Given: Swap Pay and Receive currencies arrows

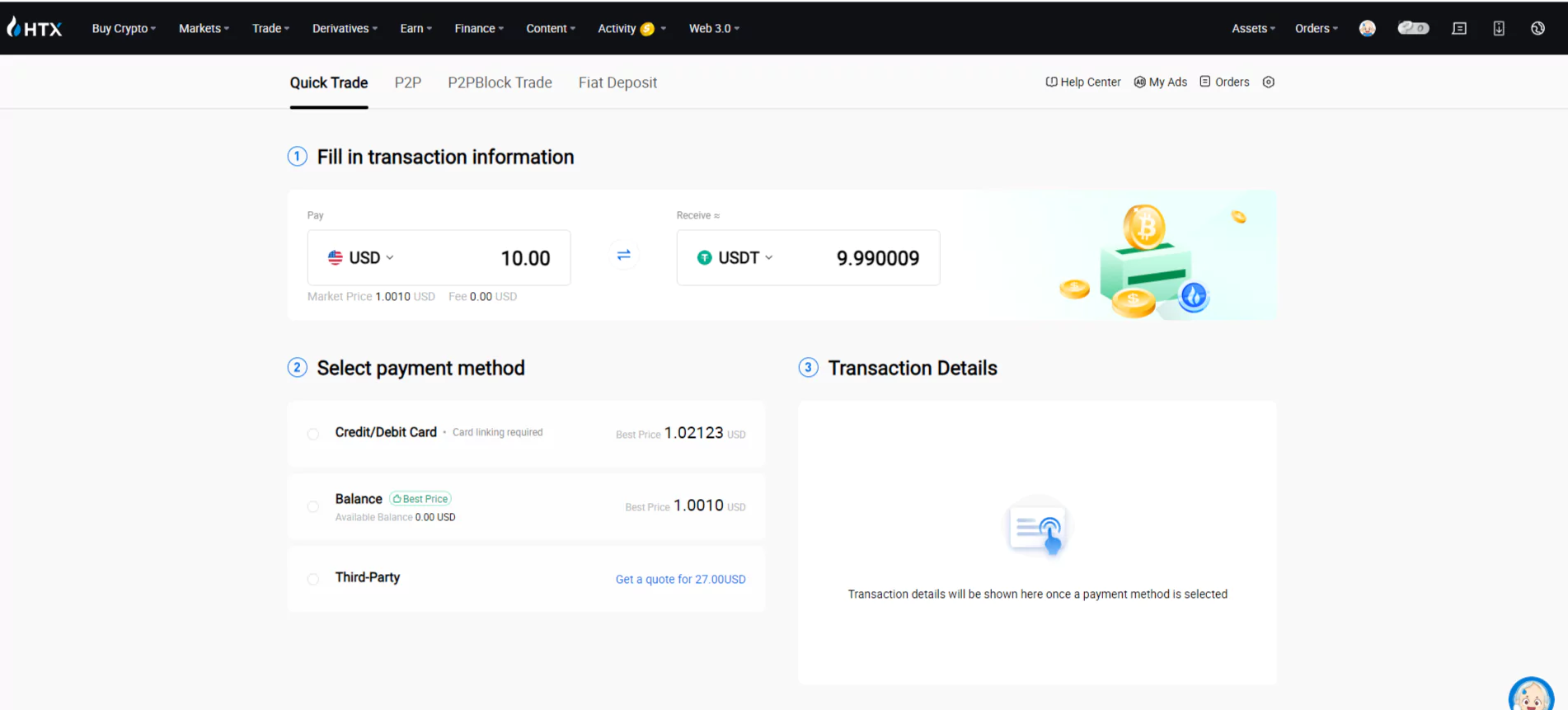Looking at the screenshot, I should [624, 256].
